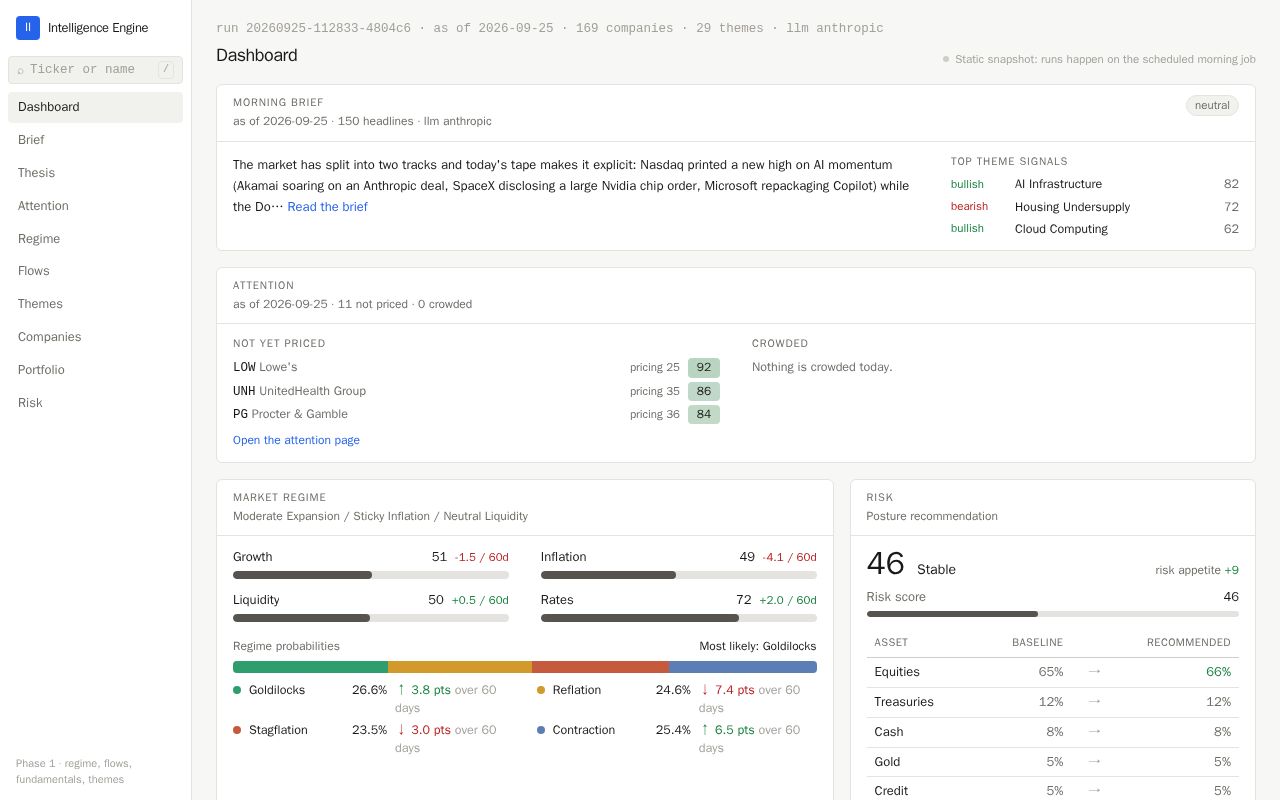This screenshot has height=800, width=1280.
Task: Click the Growth progress bar
Action: 371,575
